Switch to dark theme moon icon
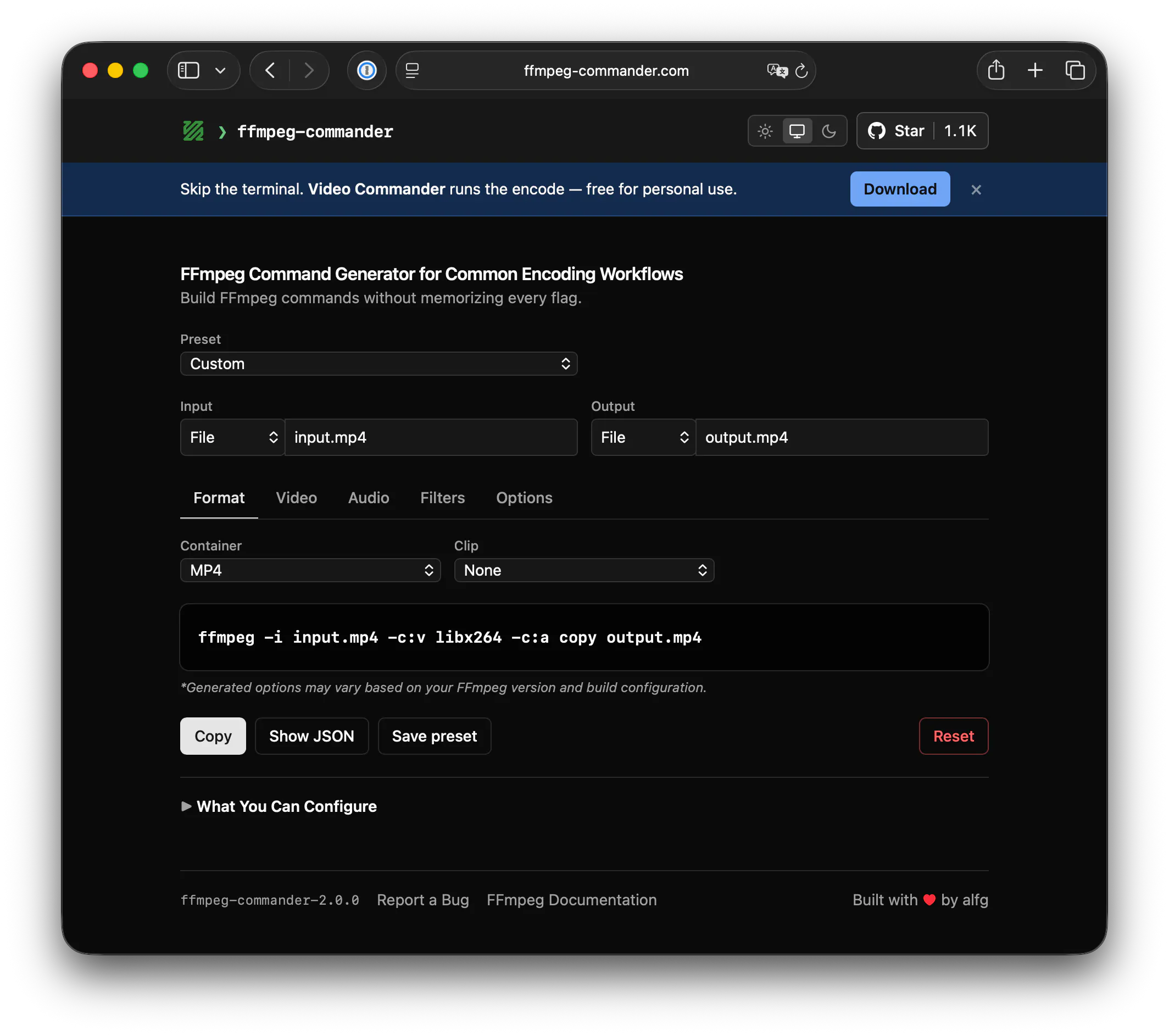Viewport: 1169px width, 1036px height. click(x=830, y=131)
